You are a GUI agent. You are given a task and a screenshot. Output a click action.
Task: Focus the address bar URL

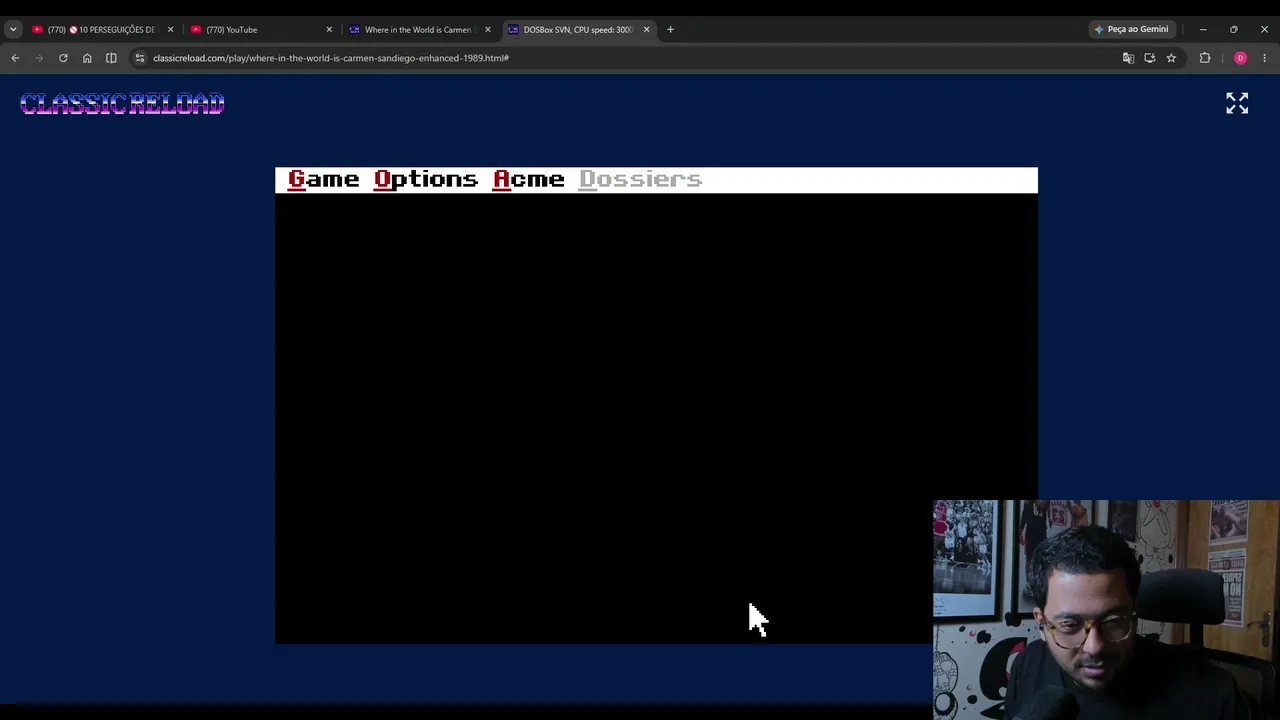click(331, 58)
